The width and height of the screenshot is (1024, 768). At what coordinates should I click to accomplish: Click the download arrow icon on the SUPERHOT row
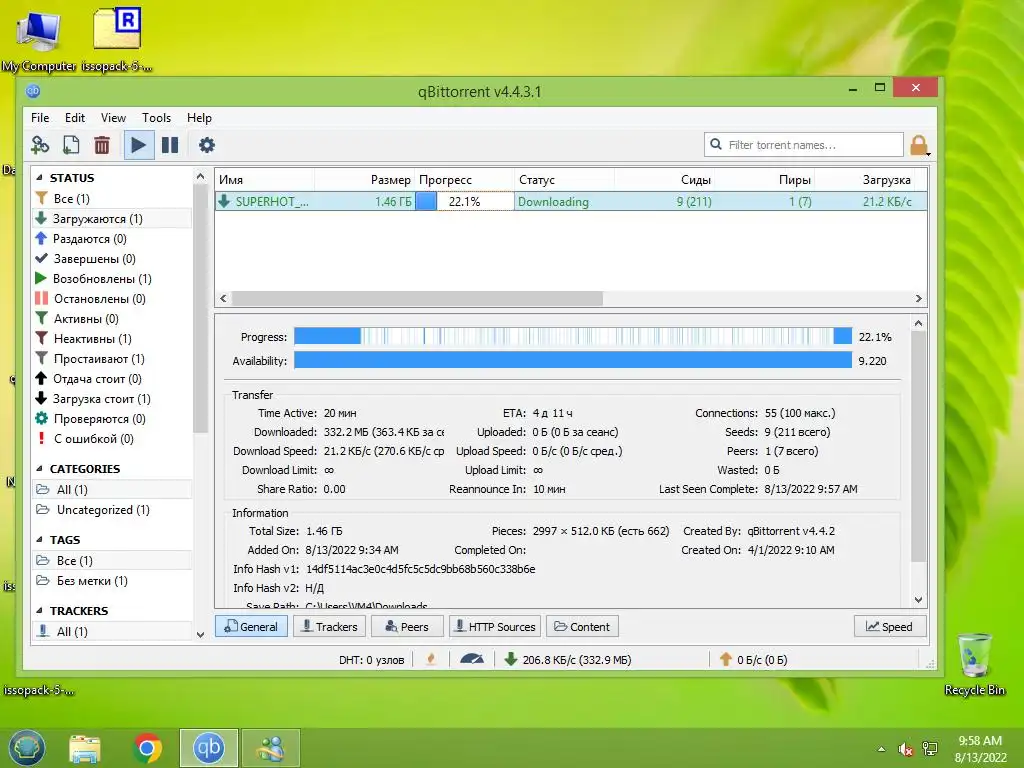click(224, 201)
